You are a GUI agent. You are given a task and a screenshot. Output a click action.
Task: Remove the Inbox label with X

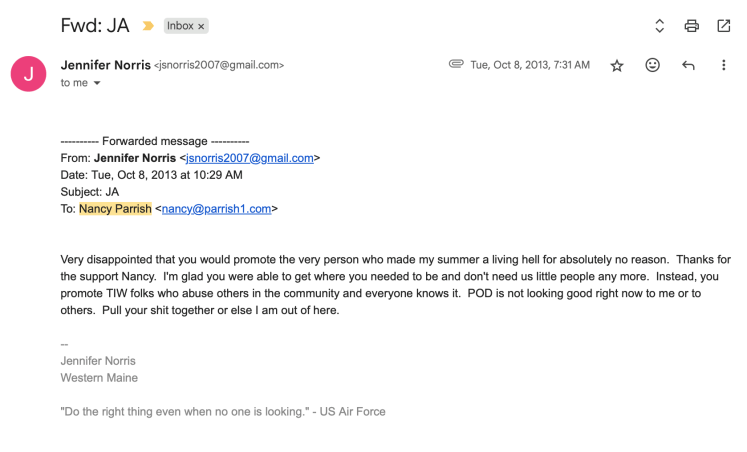click(x=201, y=26)
